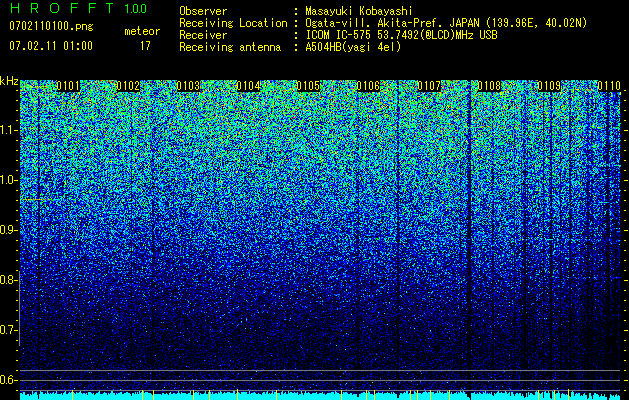This screenshot has width=629, height=400.
Task: Click the 0109 time marker label
Action: [x=549, y=86]
